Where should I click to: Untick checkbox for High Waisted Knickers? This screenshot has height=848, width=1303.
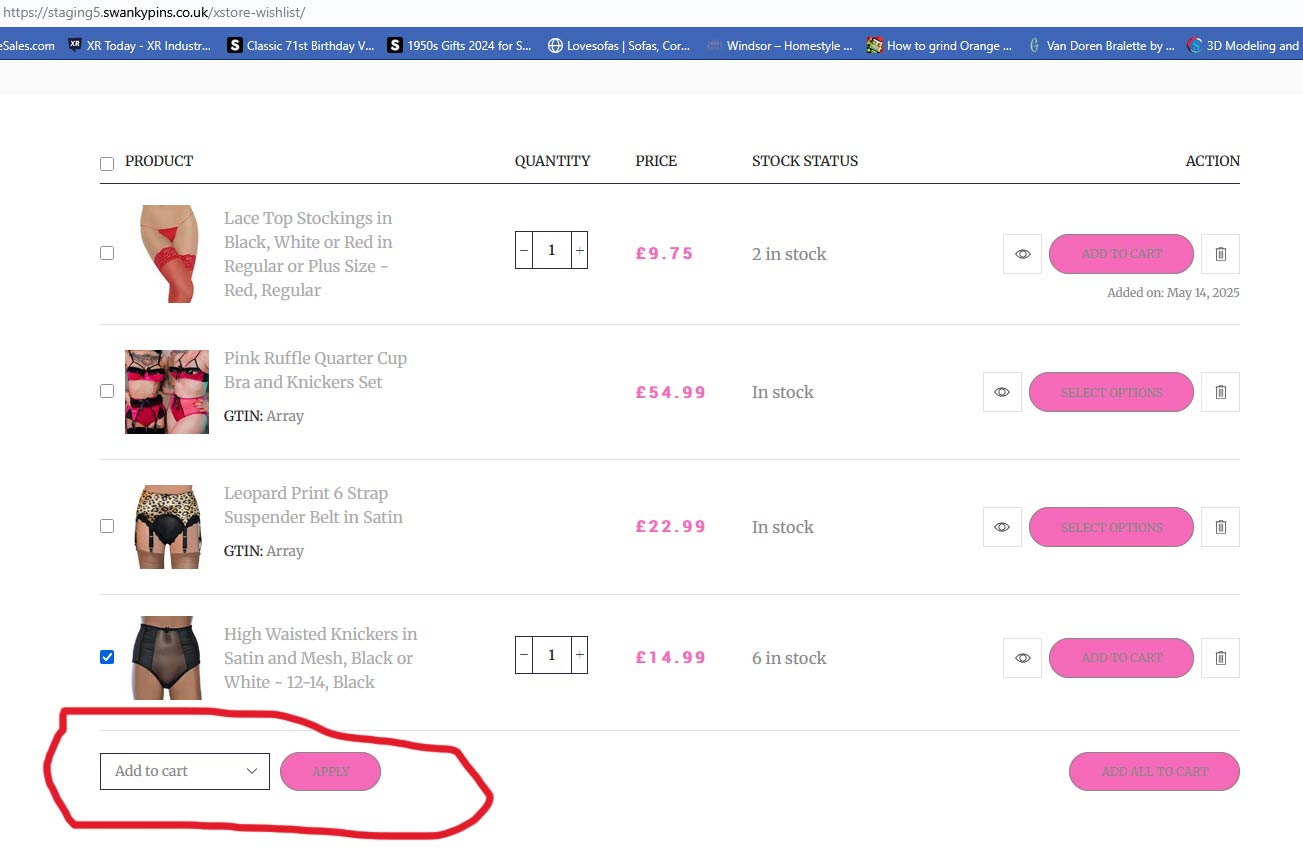pyautogui.click(x=107, y=657)
